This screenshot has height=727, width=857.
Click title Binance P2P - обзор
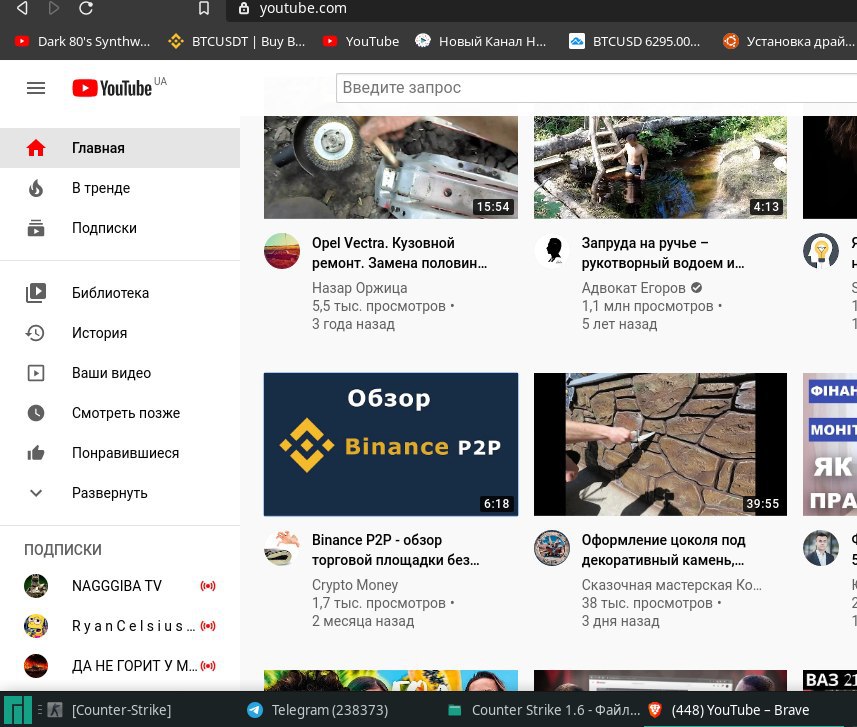point(396,550)
